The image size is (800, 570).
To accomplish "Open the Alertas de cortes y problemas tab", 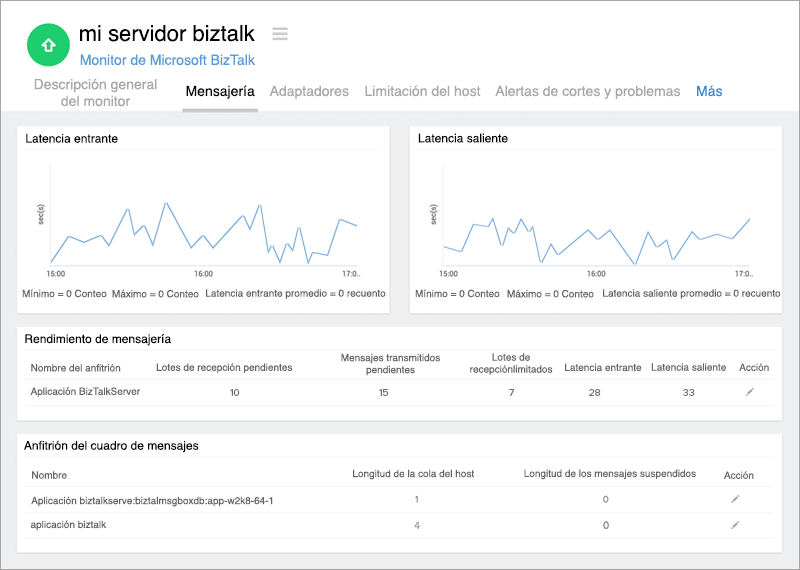I will [588, 91].
